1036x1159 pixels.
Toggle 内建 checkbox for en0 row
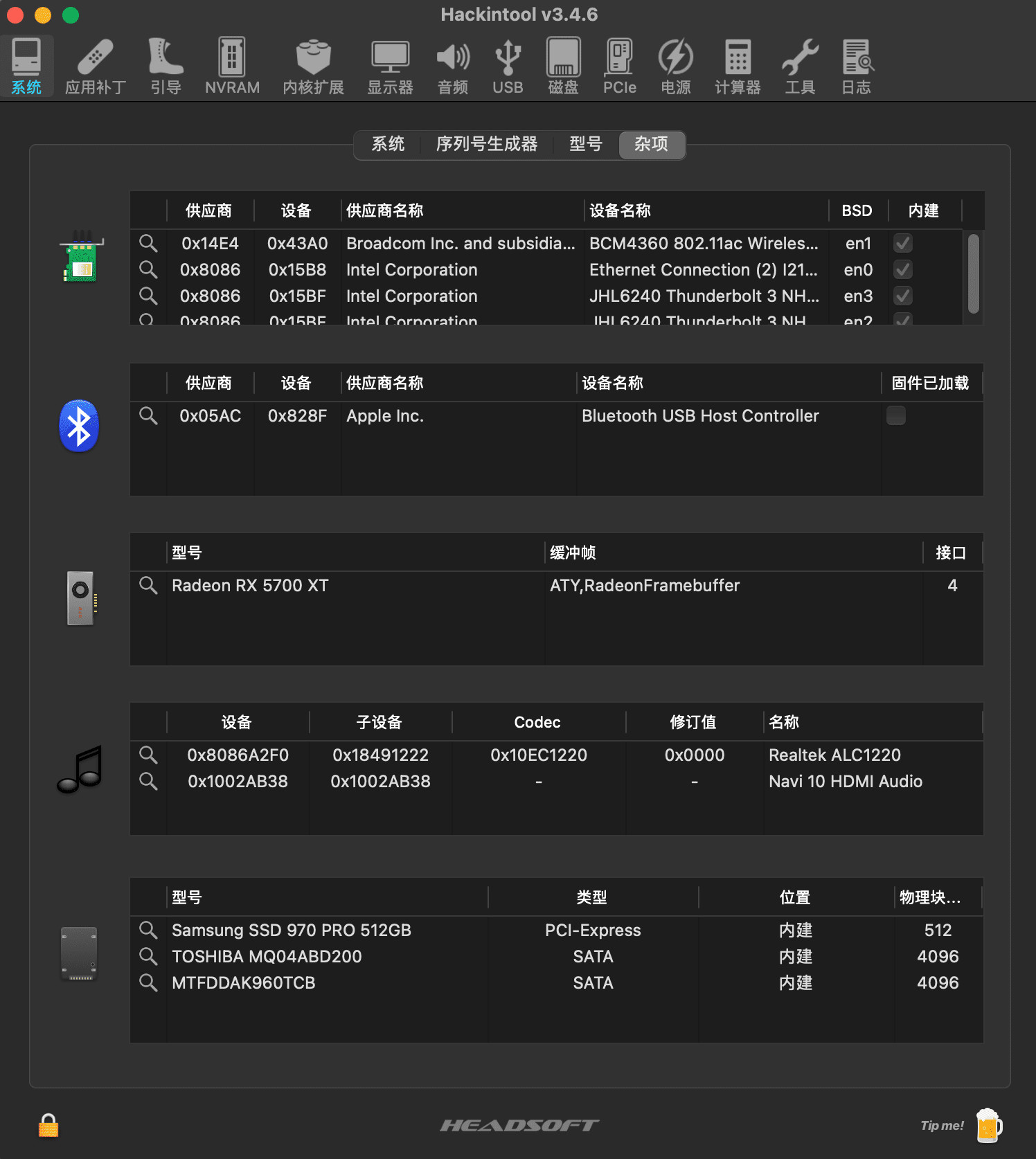pyautogui.click(x=903, y=269)
